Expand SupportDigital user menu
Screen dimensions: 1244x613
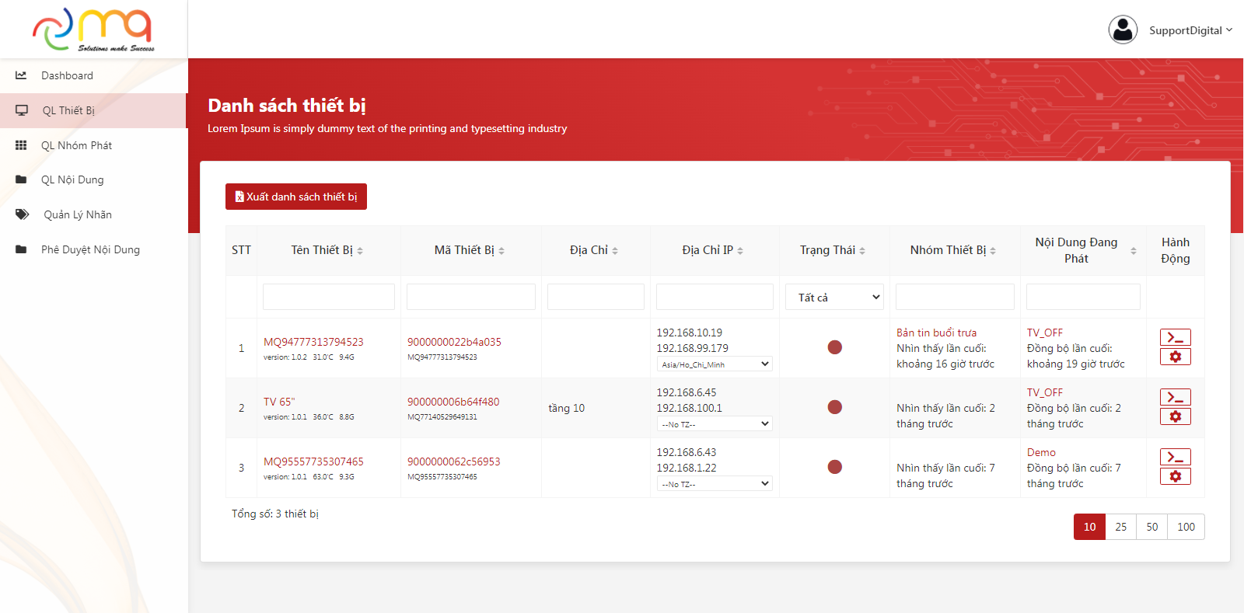[1190, 30]
